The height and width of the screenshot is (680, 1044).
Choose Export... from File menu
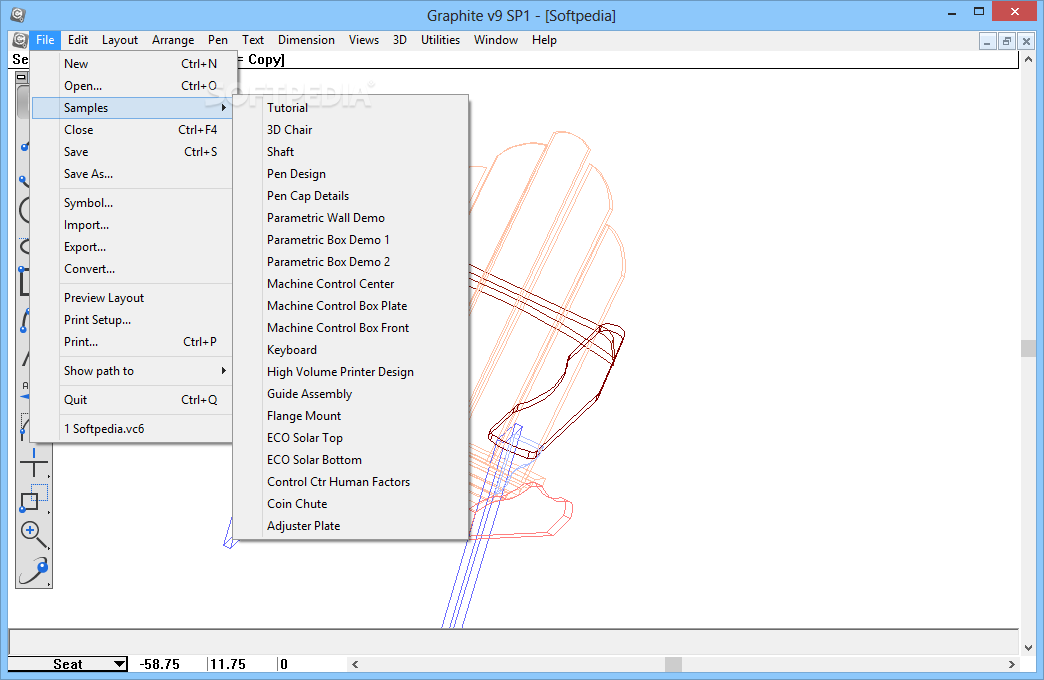coord(132,247)
